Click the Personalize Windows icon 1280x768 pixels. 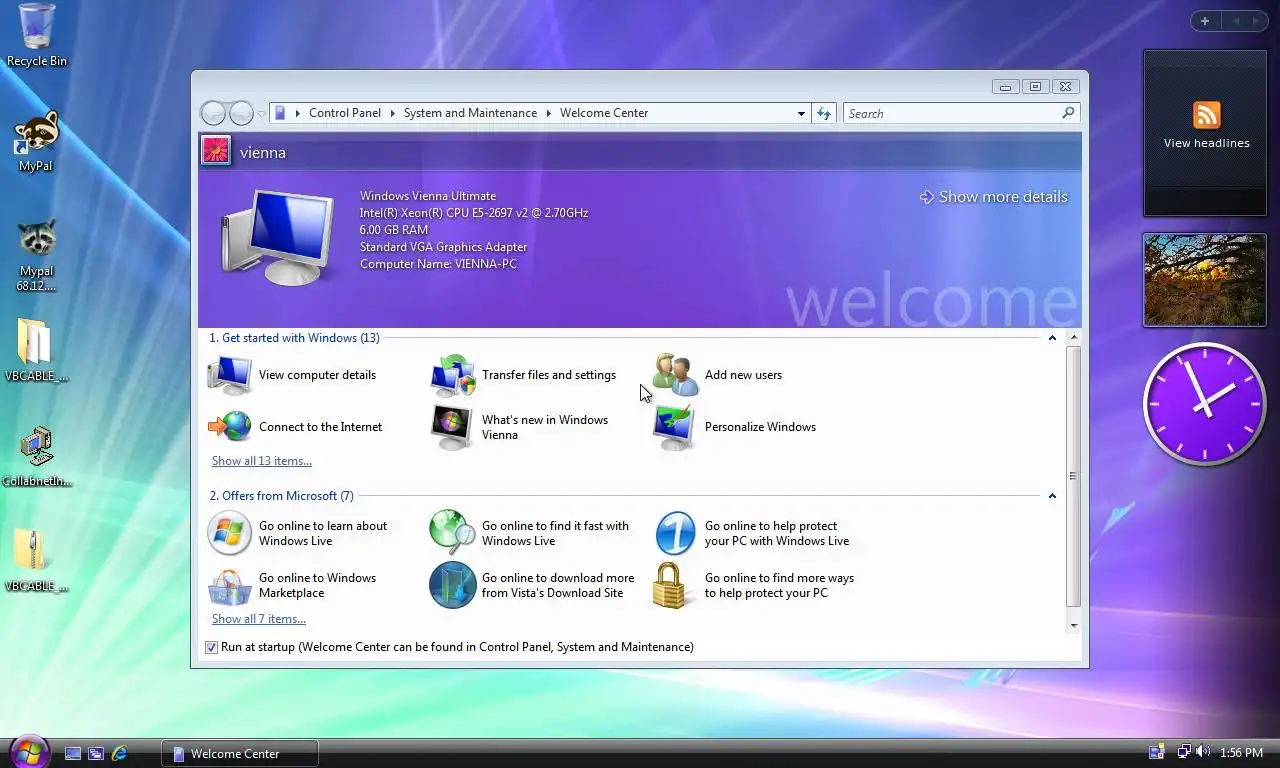tap(675, 428)
